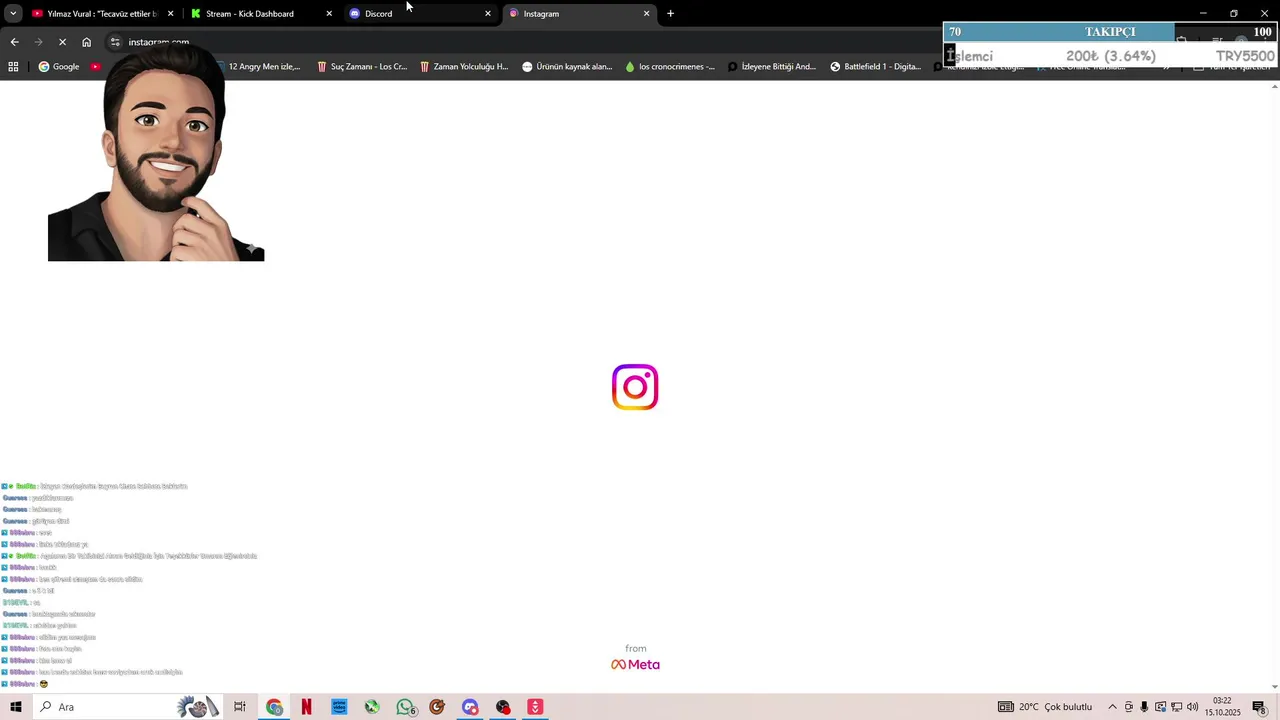This screenshot has height=720, width=1280.
Task: Open the blue video app taskbar icon
Action: click(339, 707)
